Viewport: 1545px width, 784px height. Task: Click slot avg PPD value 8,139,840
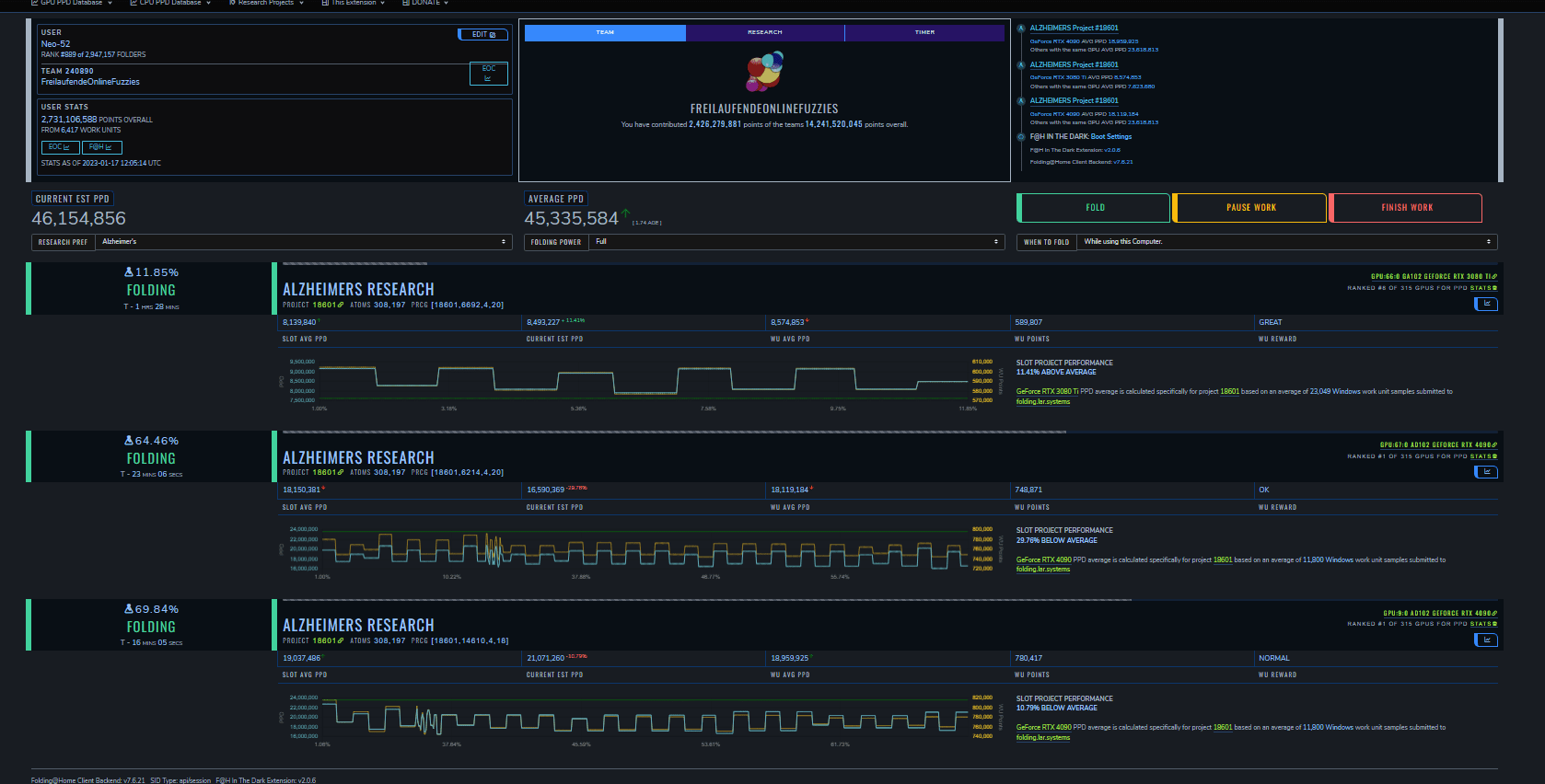coord(299,322)
